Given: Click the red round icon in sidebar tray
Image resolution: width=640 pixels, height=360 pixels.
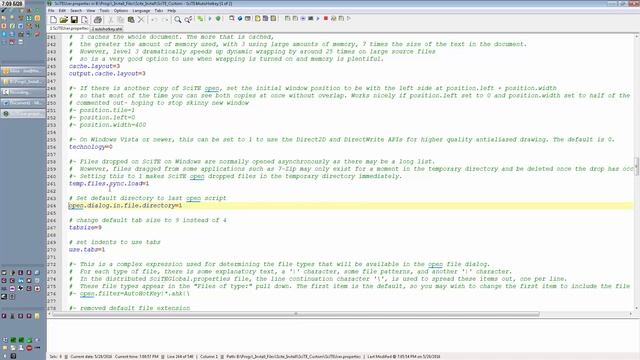Looking at the screenshot, I should coord(29,348).
